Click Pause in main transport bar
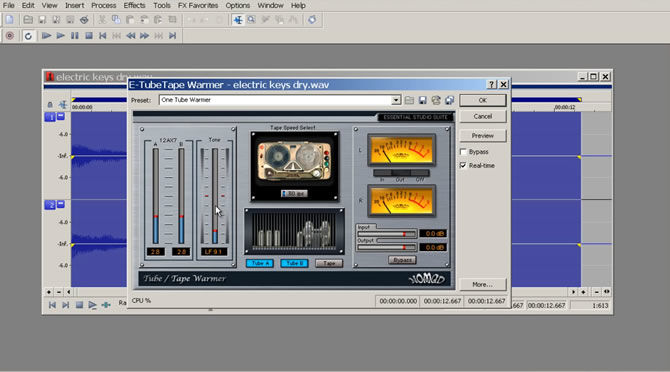This screenshot has width=670, height=372. coord(74,35)
